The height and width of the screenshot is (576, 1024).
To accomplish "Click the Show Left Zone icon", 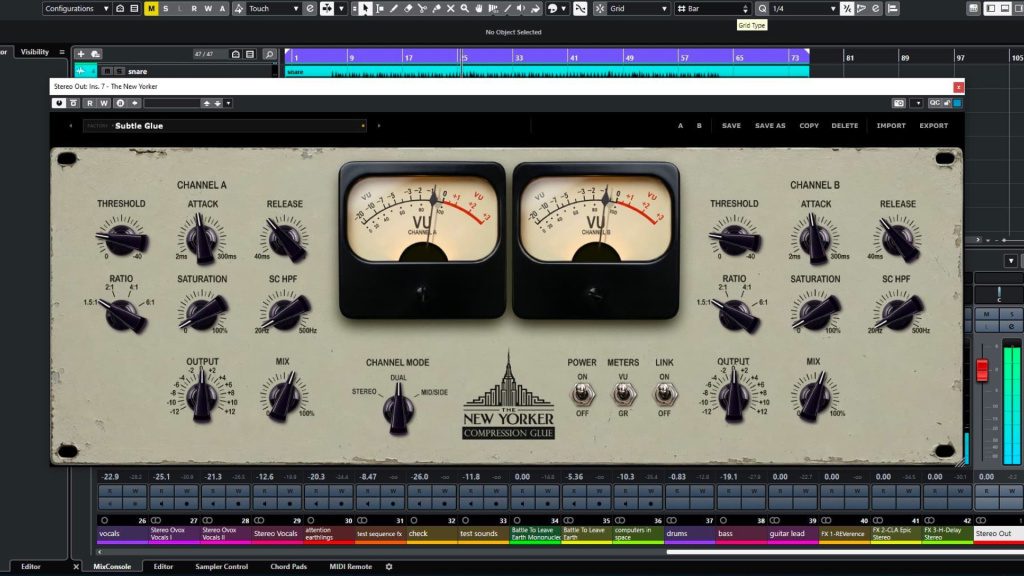I will [x=991, y=8].
